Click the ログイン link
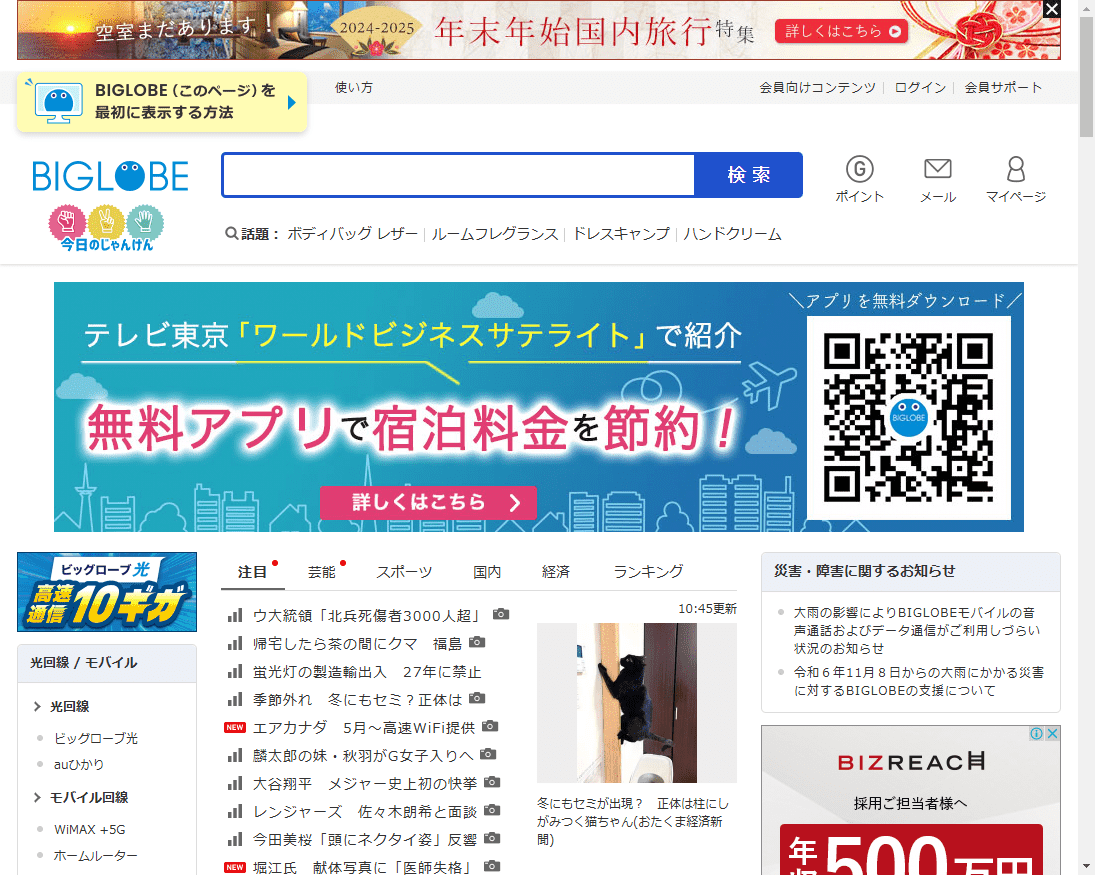1095x875 pixels. click(x=920, y=87)
